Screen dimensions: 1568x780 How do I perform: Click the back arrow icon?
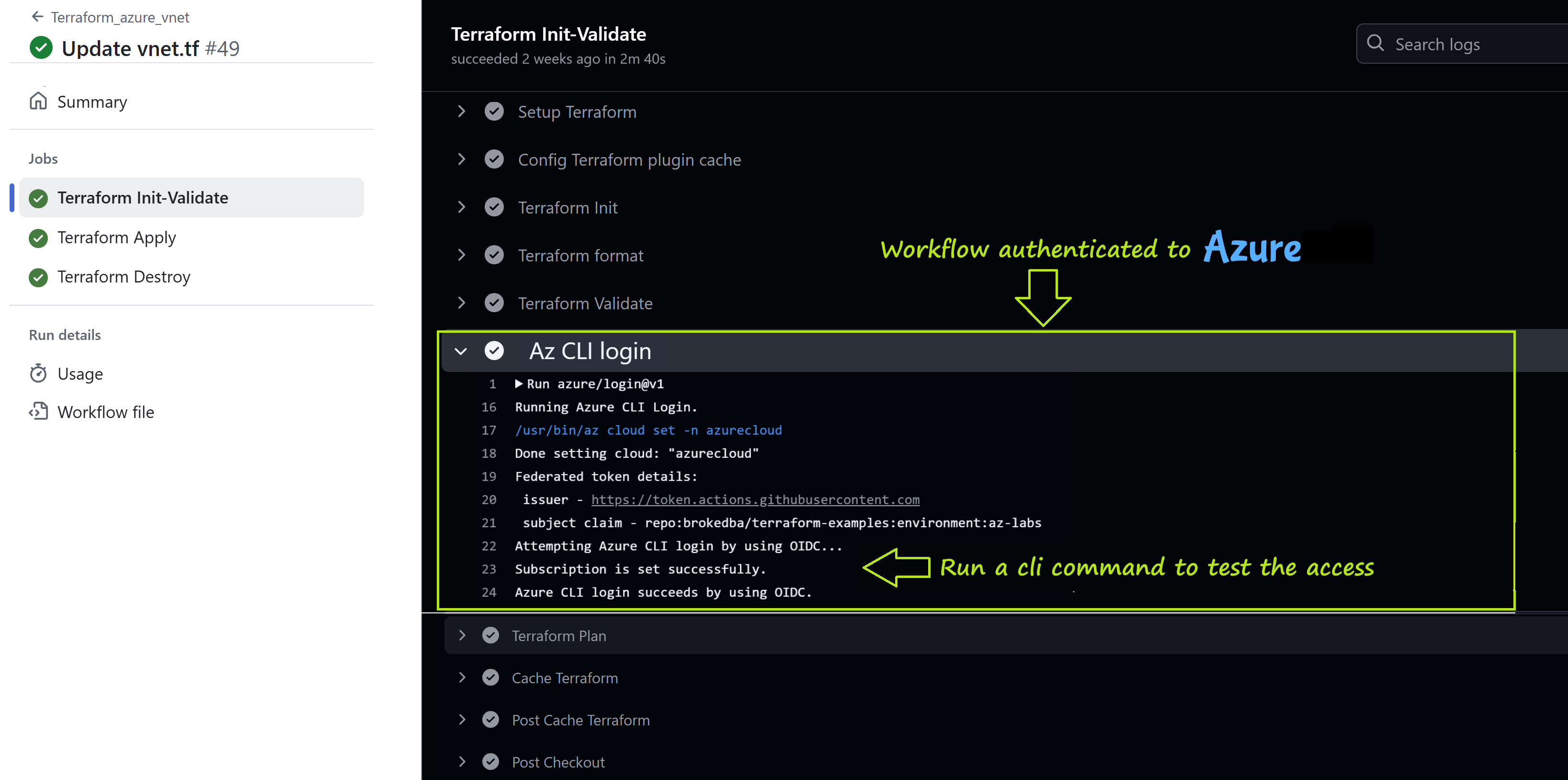coord(38,16)
